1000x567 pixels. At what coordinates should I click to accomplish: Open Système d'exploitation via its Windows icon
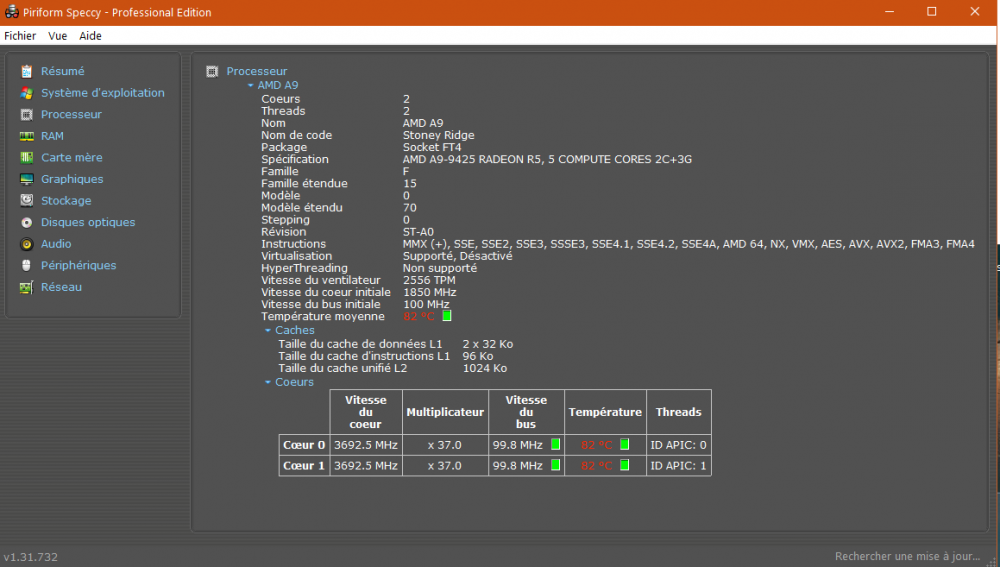tap(26, 93)
